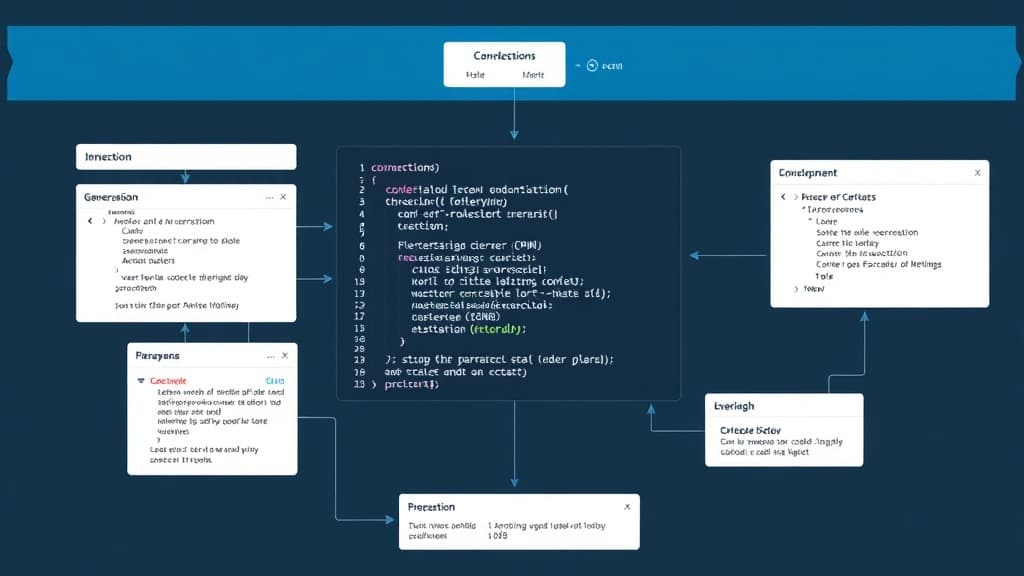Open the ellipsis menu in the Pereyons panel
Screen dimensions: 1024x576
pyautogui.click(x=270, y=356)
